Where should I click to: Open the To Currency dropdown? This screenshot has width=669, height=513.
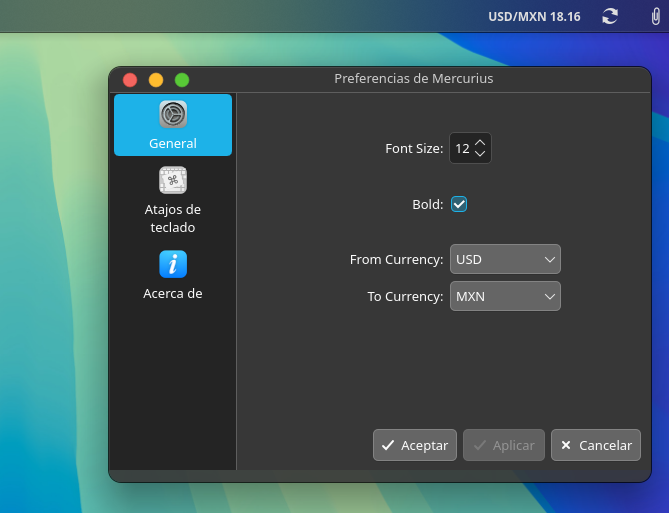coord(505,296)
